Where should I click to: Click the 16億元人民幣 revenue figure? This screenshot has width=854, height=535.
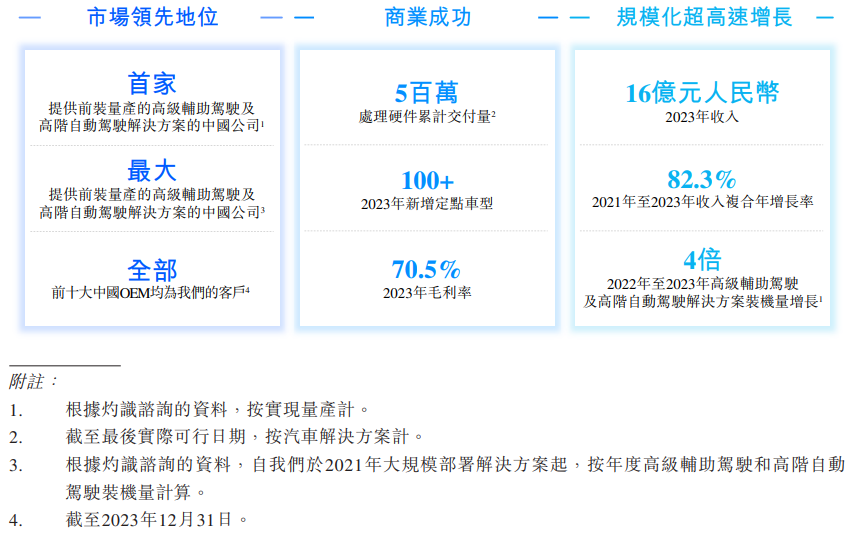click(703, 93)
